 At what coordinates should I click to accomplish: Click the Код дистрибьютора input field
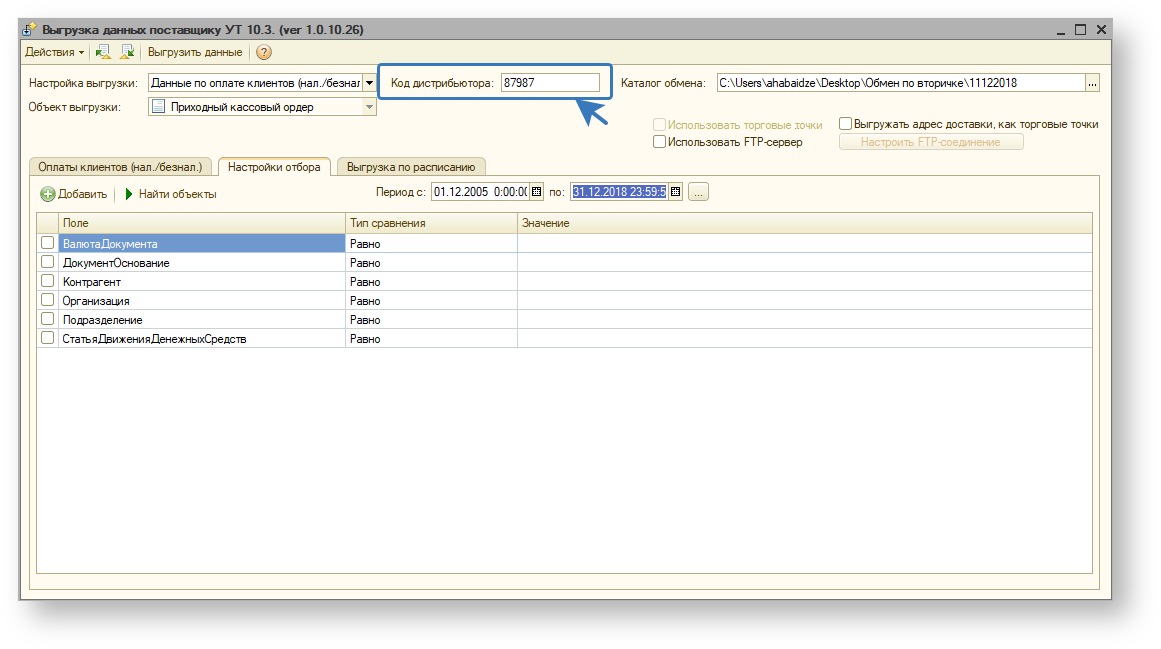click(550, 84)
